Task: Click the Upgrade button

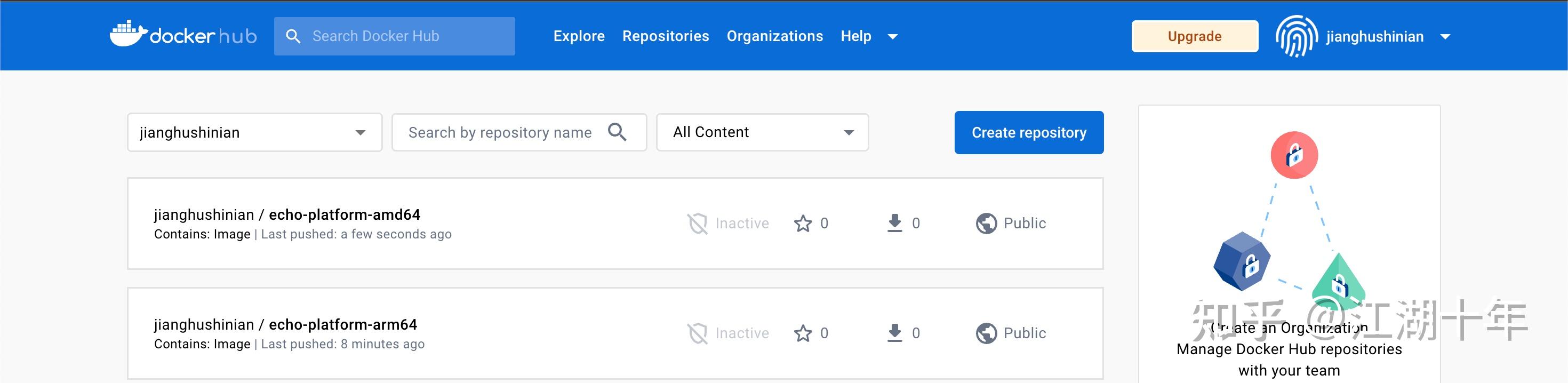Action: (1194, 36)
